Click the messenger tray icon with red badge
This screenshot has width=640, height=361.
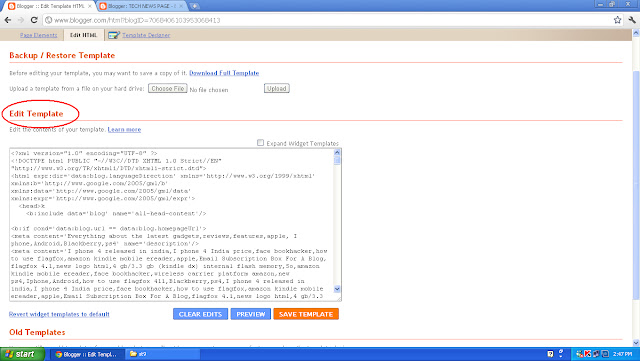point(580,354)
